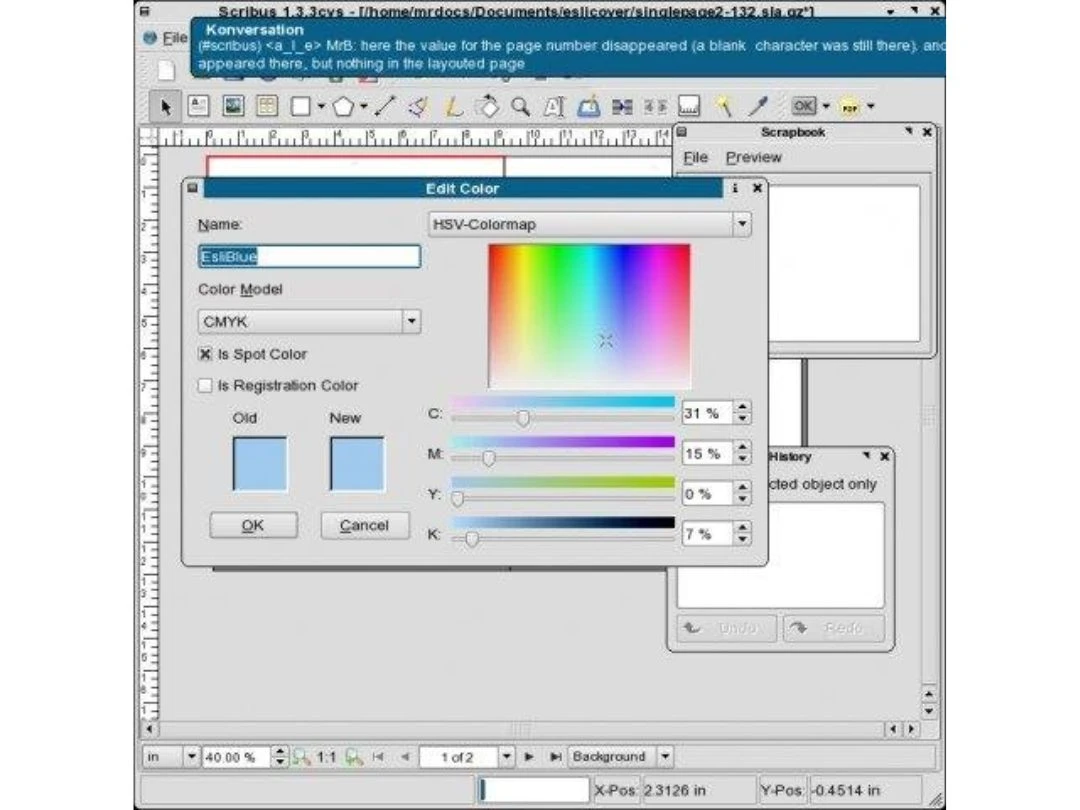Uncheck the Is Spot Color checkbox

206,354
